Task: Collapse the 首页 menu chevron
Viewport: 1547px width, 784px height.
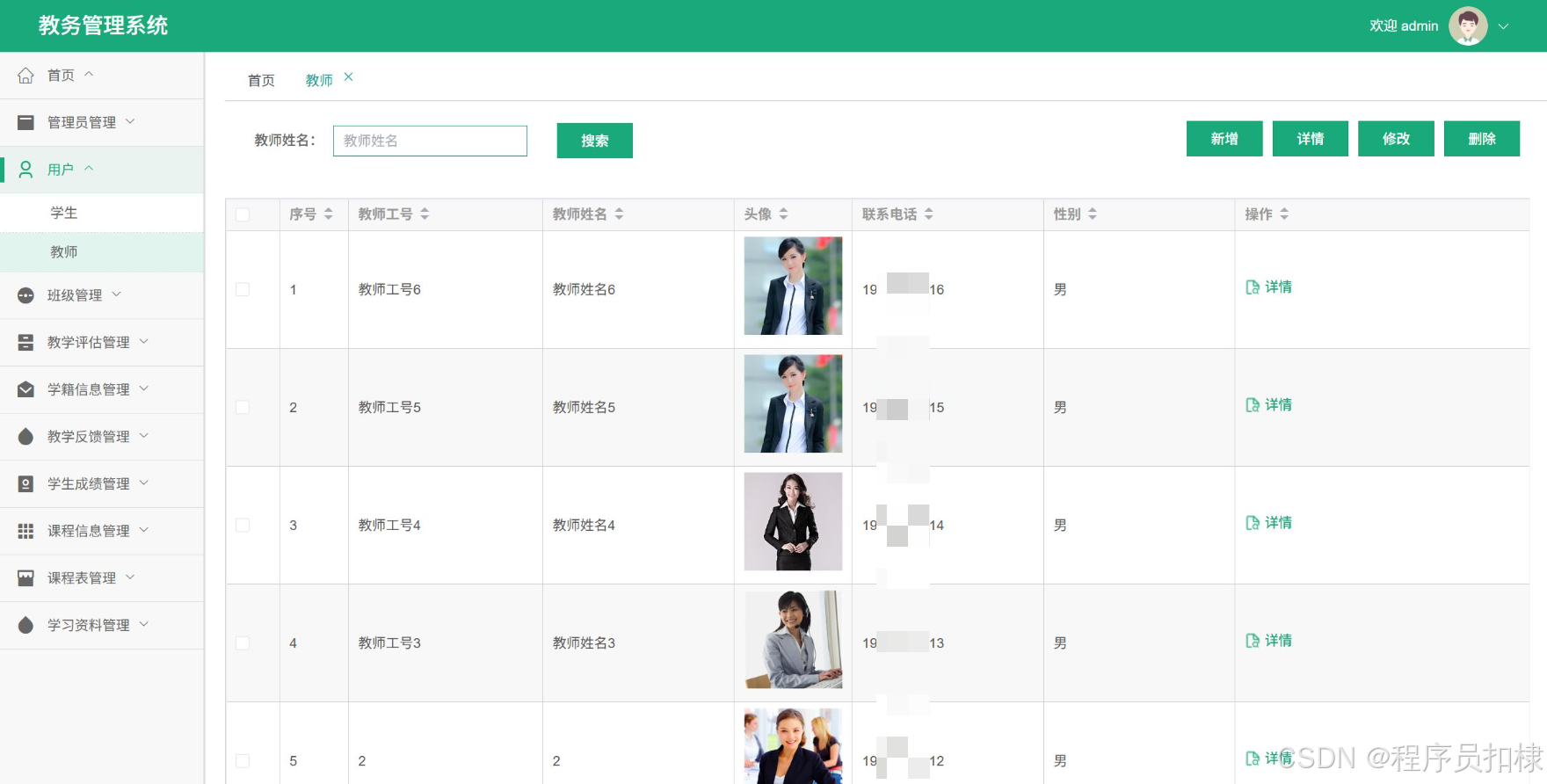Action: (x=89, y=75)
